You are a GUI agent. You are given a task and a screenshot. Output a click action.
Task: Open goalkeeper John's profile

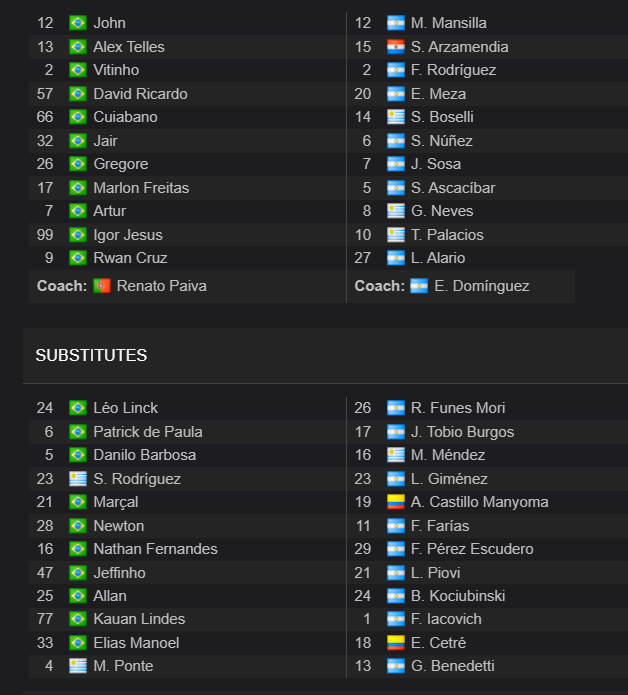point(109,23)
